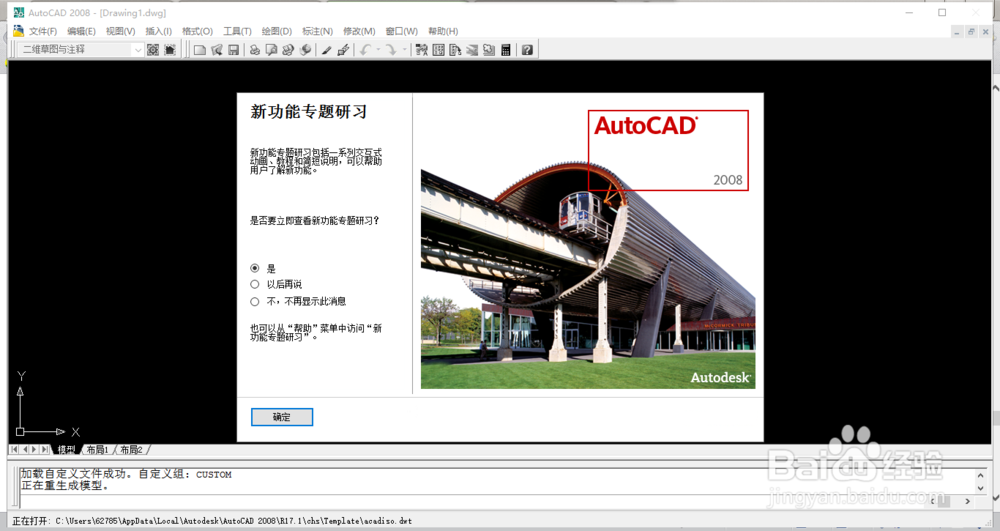
Task: Open Workspace Settings gear icon
Action: 153,50
